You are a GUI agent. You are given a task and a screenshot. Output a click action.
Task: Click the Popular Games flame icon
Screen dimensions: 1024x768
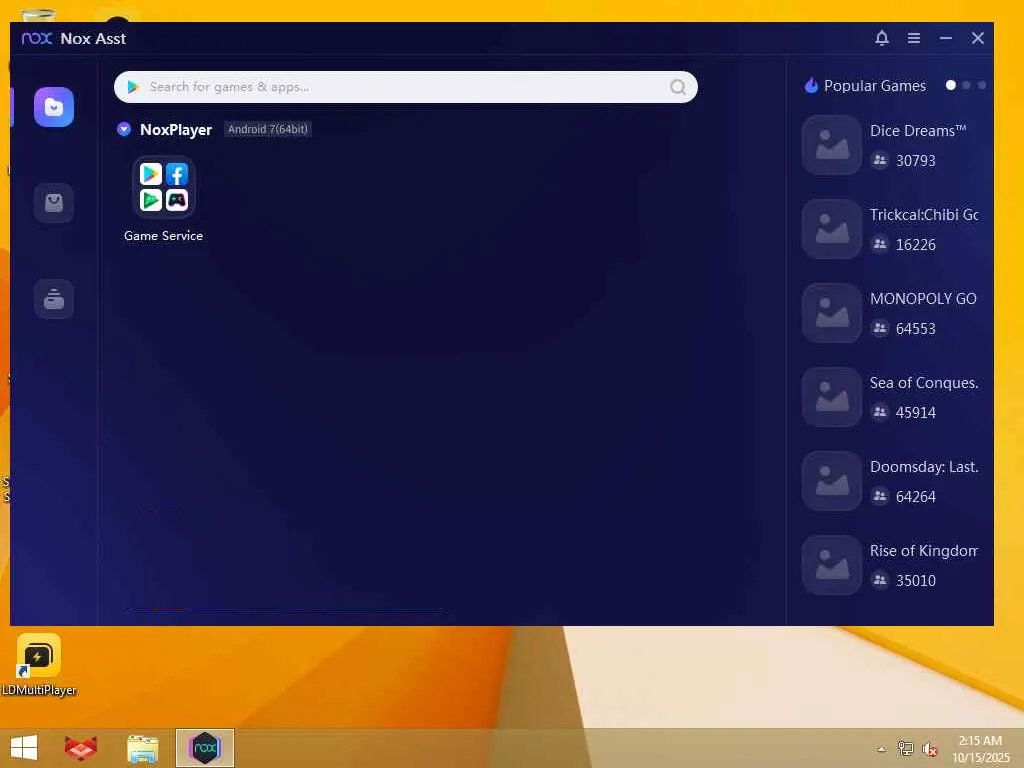click(811, 86)
